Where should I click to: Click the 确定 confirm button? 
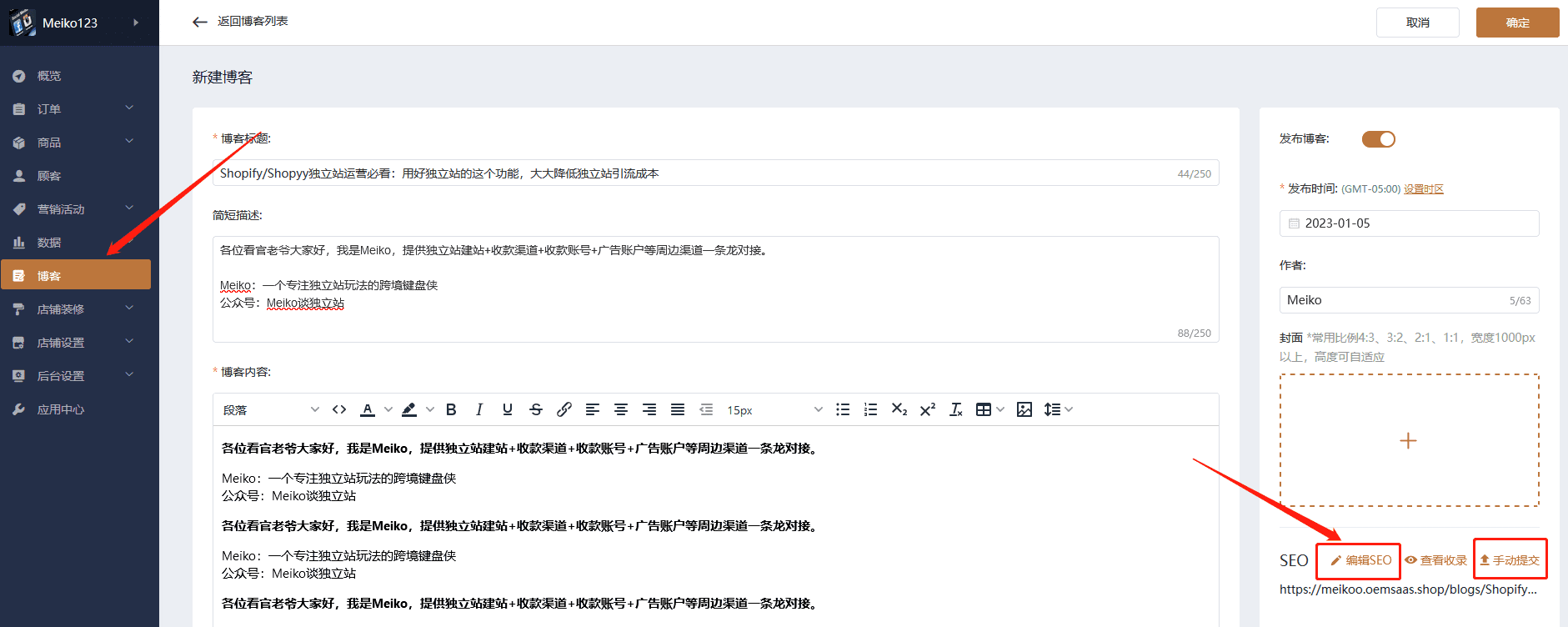[x=1518, y=23]
